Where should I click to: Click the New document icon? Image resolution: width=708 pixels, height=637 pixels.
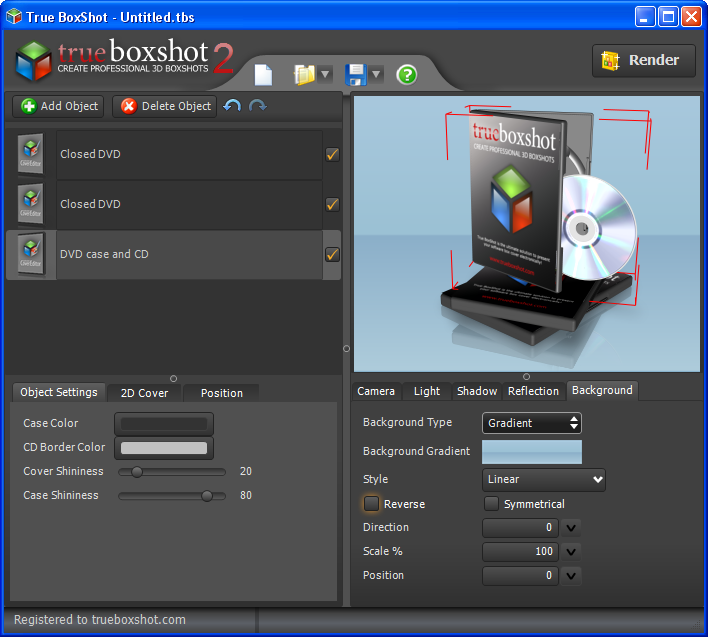point(263,75)
